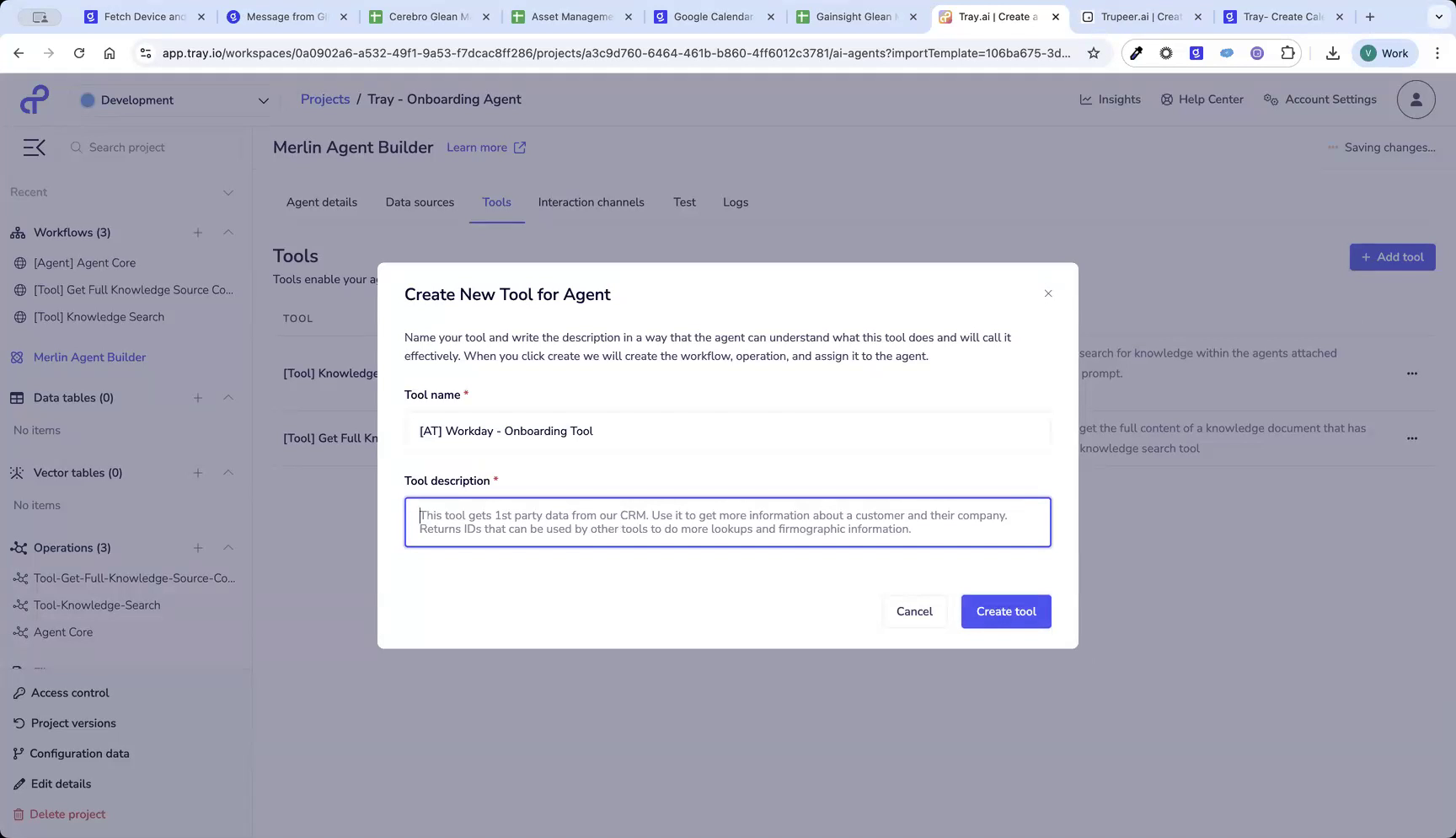Click the Tray logo in top-left

(x=34, y=99)
